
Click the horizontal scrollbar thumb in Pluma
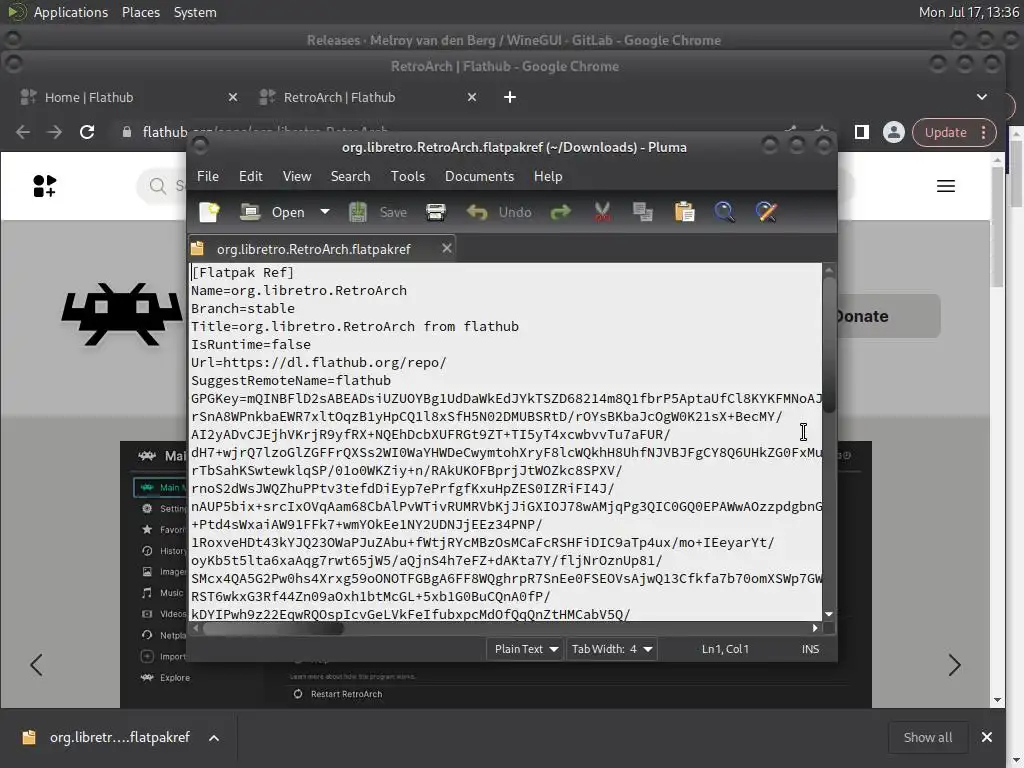(x=273, y=628)
